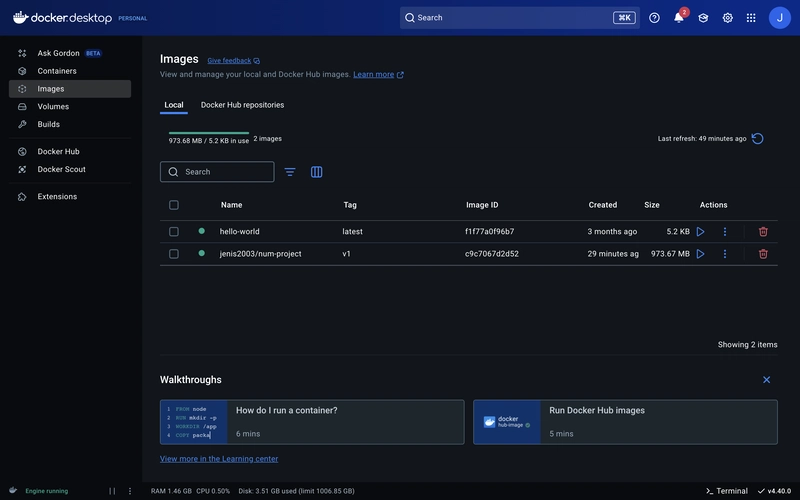Viewport: 800px width, 500px height.
Task: Open the filter icon beside image search
Action: click(290, 172)
